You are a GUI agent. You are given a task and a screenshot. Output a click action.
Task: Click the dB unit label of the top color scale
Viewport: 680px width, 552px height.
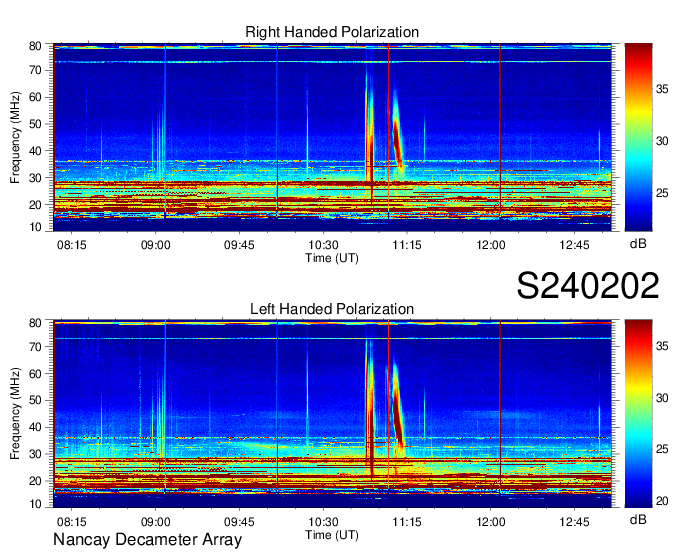pos(638,244)
